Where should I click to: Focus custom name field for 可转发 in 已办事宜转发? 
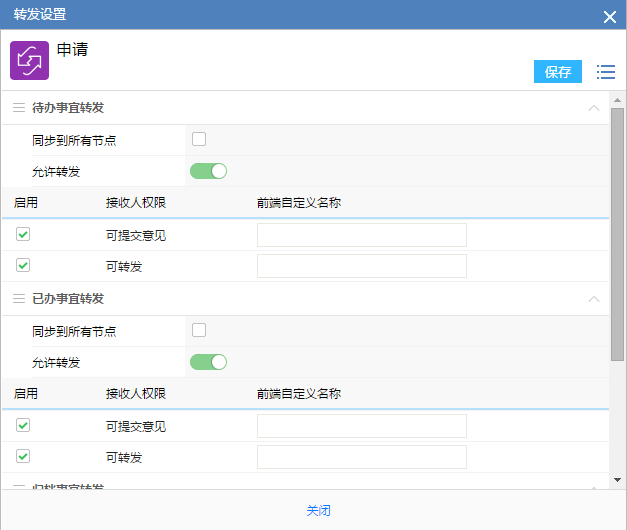click(361, 458)
